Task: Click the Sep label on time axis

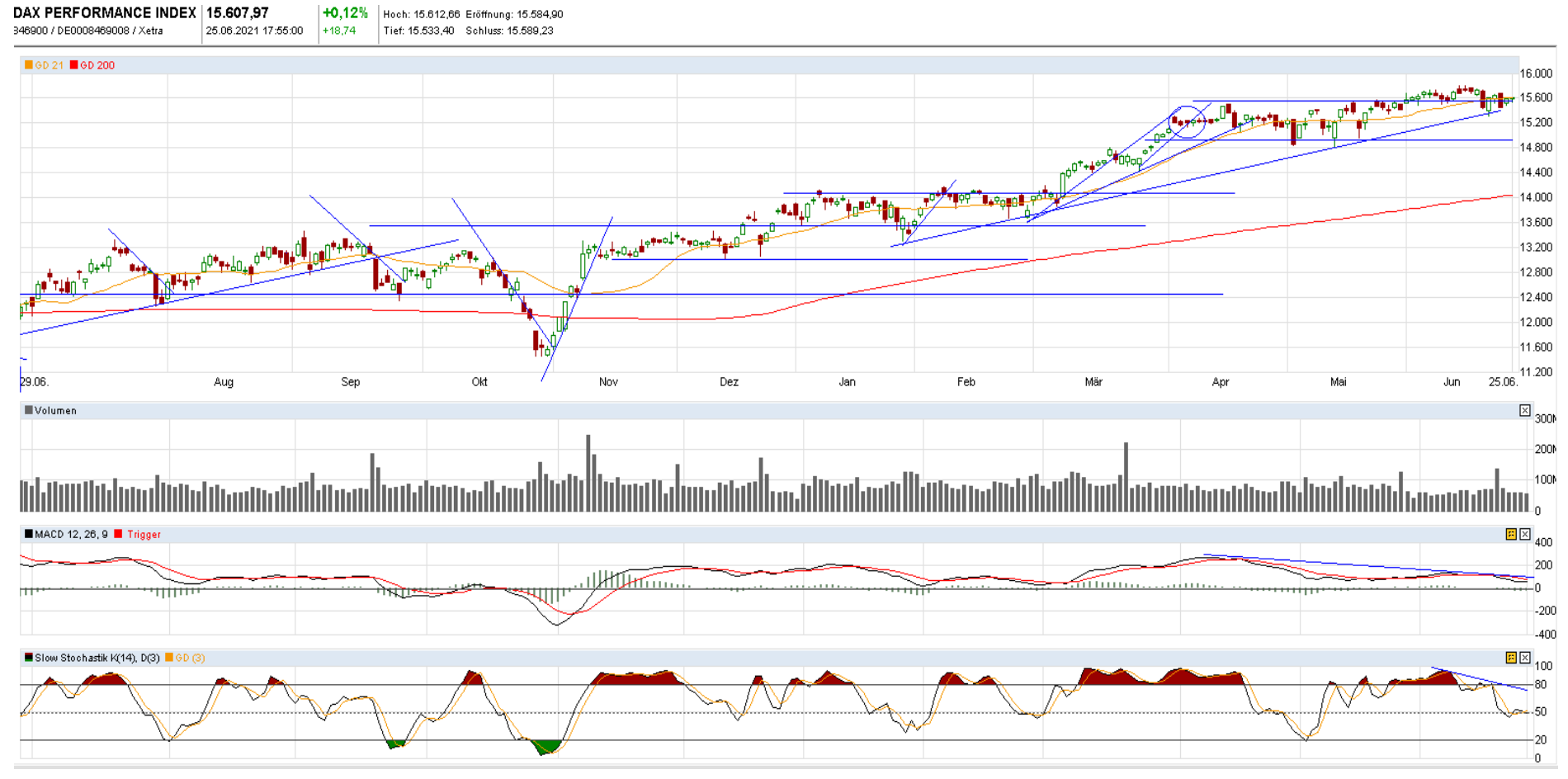Action: tap(351, 382)
